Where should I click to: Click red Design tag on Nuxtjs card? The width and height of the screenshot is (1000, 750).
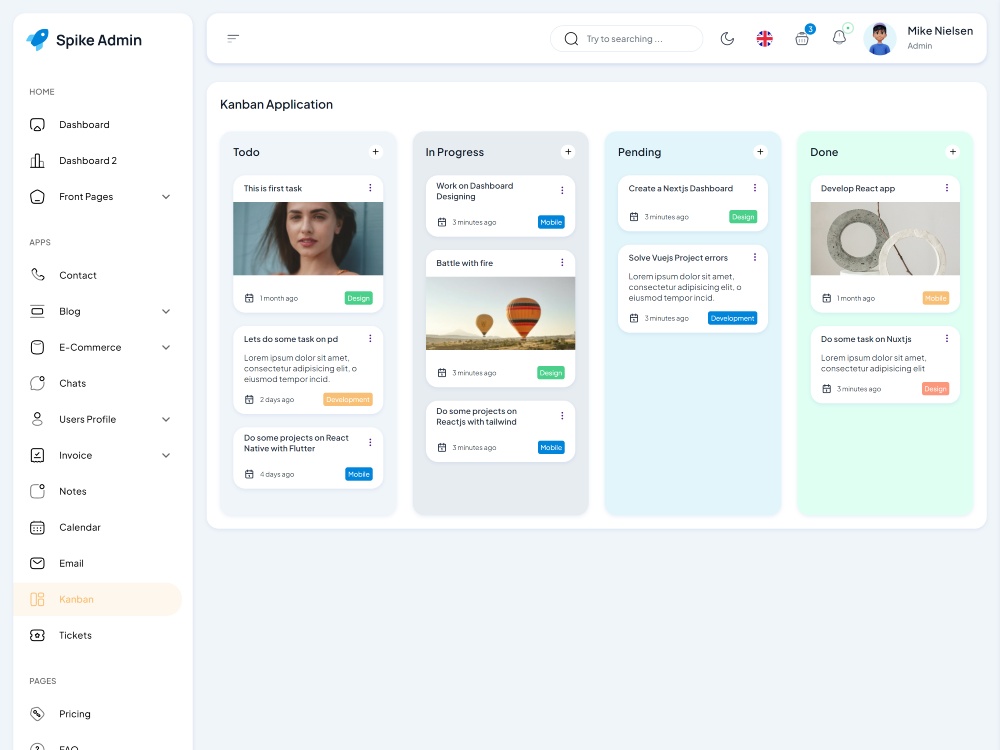tap(936, 389)
